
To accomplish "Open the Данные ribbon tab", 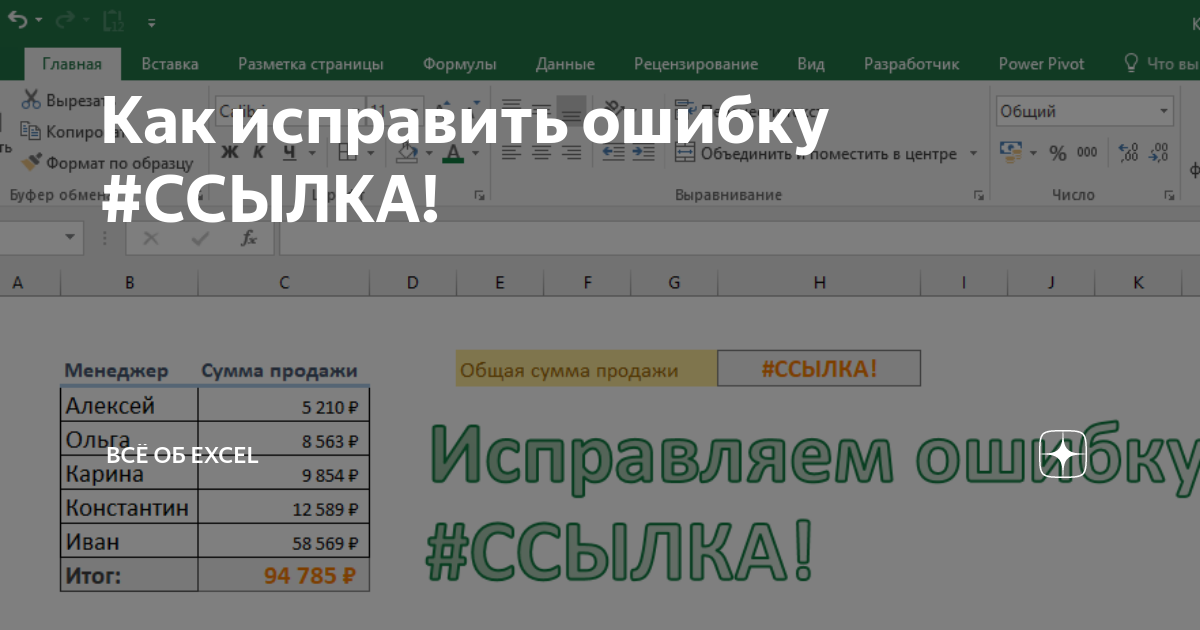I will 565,64.
